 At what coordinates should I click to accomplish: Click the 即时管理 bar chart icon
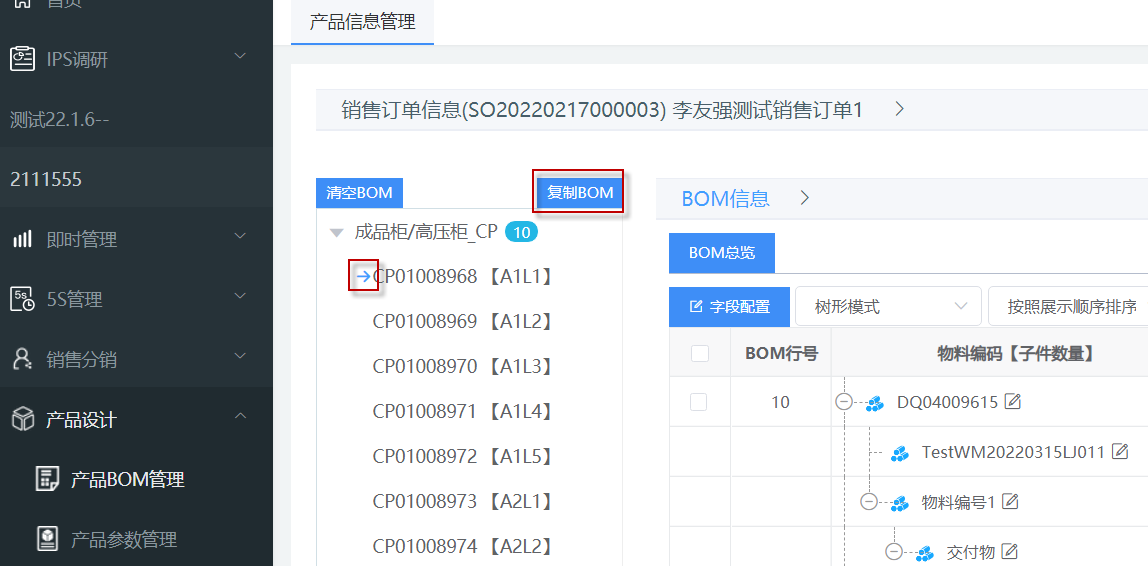click(22, 239)
